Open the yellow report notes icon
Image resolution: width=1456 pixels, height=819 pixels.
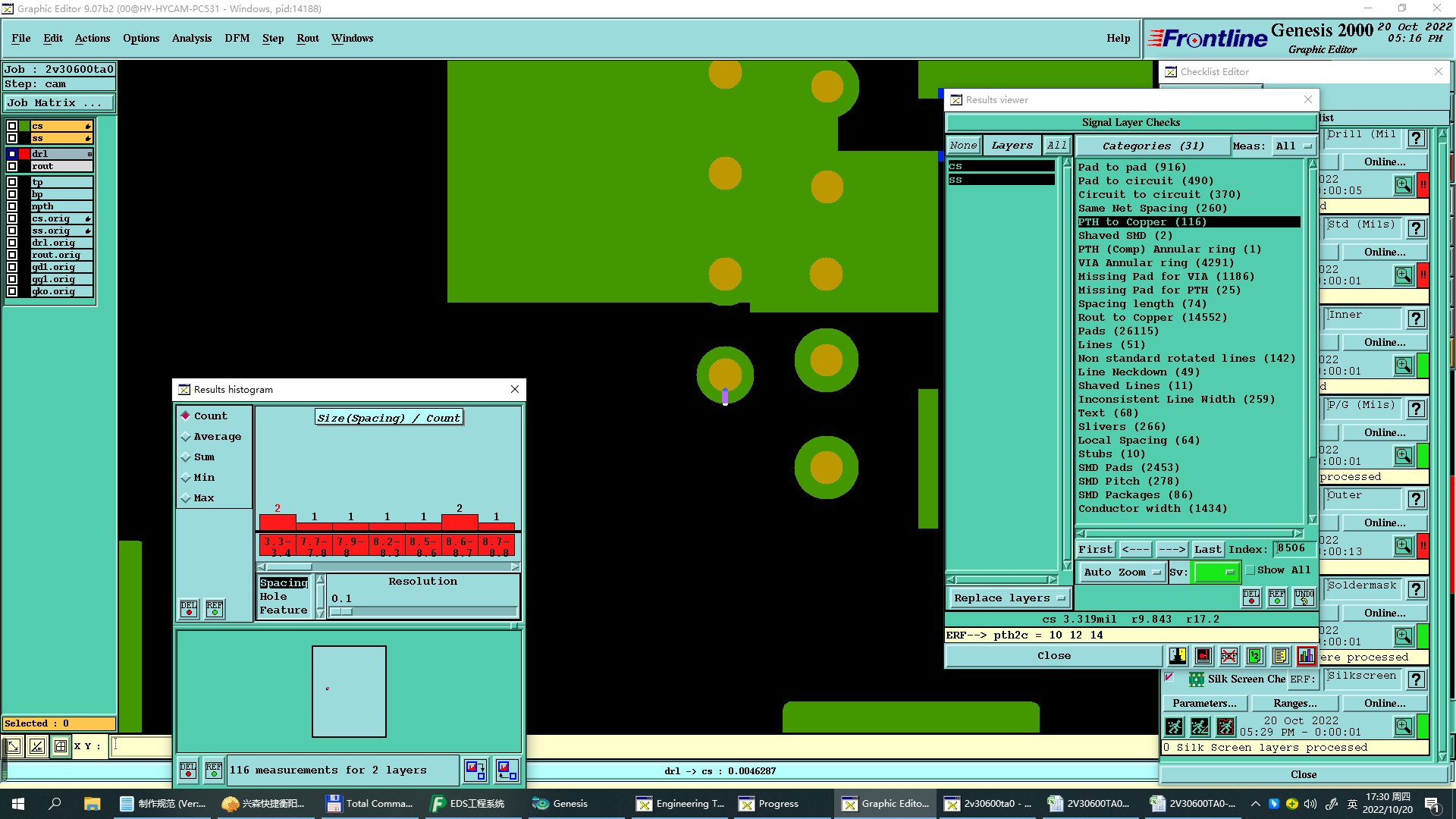(x=1280, y=656)
